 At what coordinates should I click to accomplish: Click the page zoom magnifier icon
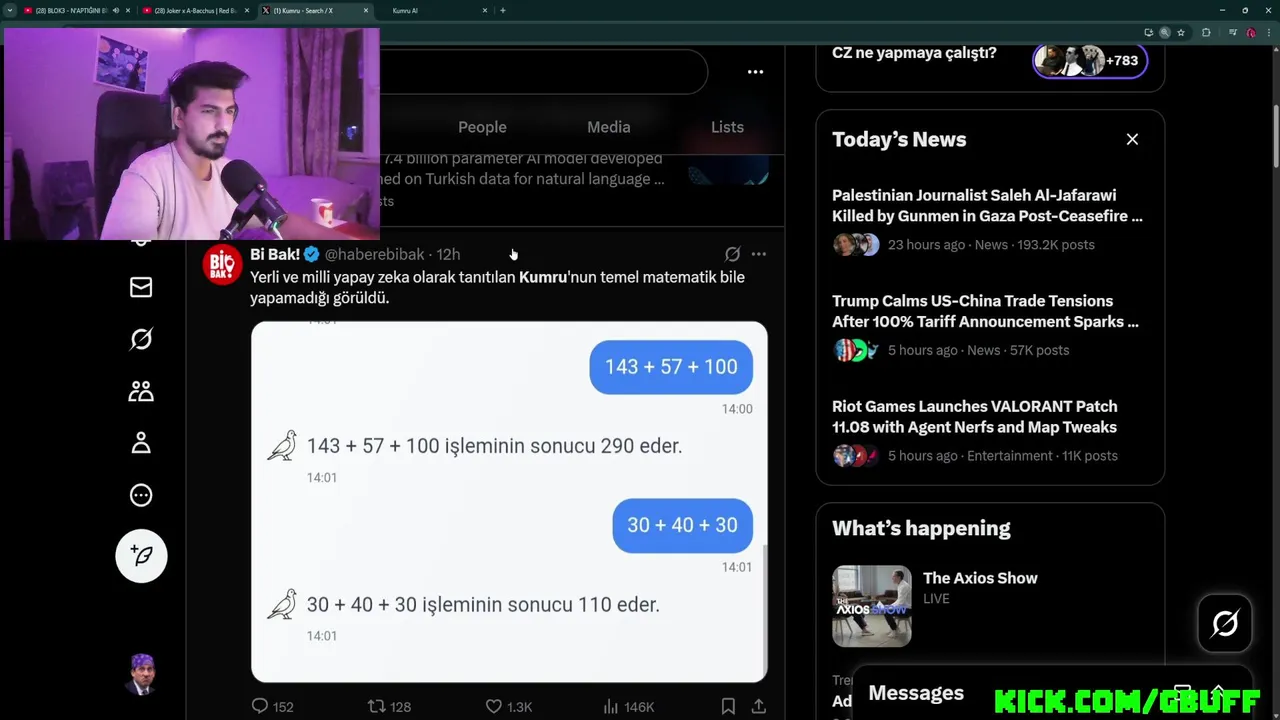1164,32
